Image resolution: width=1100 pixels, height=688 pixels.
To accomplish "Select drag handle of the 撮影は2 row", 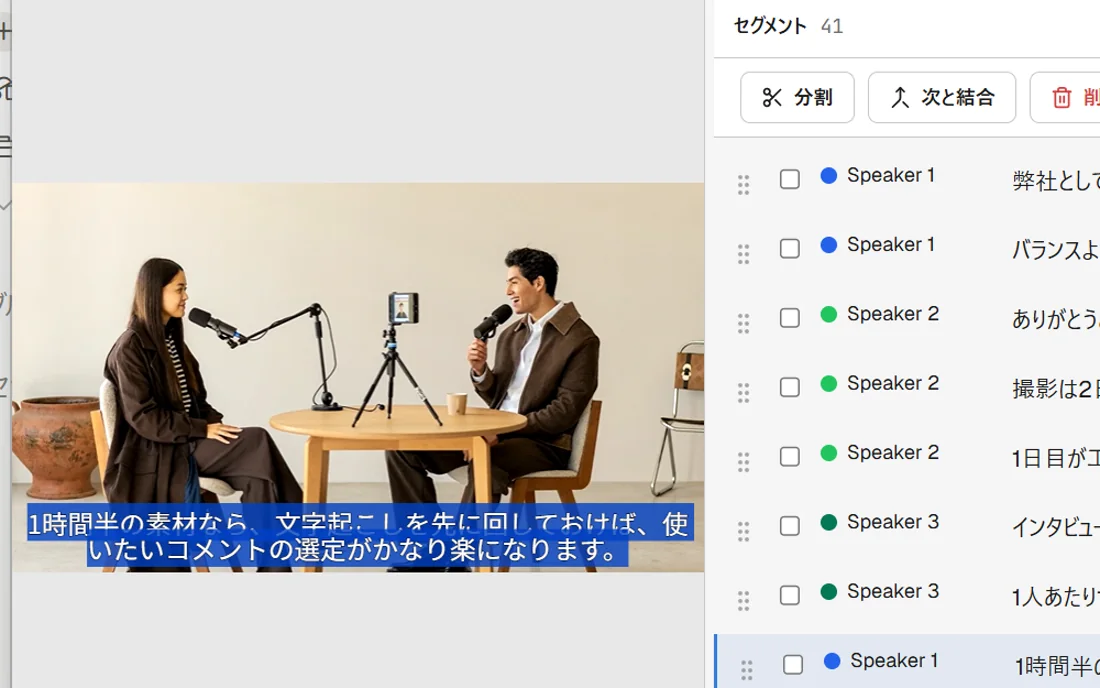I will click(x=744, y=393).
